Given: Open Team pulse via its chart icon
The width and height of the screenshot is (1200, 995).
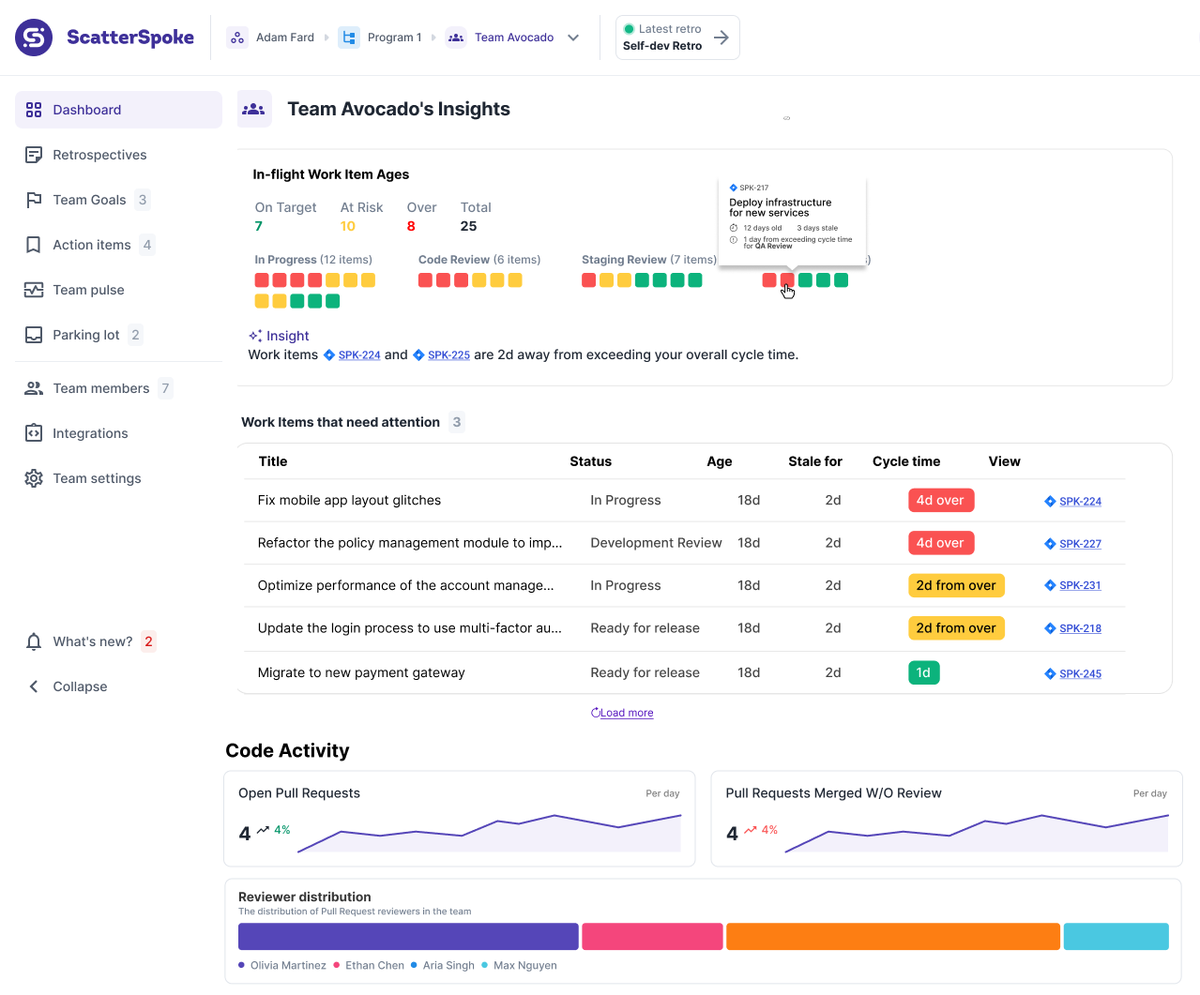Looking at the screenshot, I should [x=33, y=289].
